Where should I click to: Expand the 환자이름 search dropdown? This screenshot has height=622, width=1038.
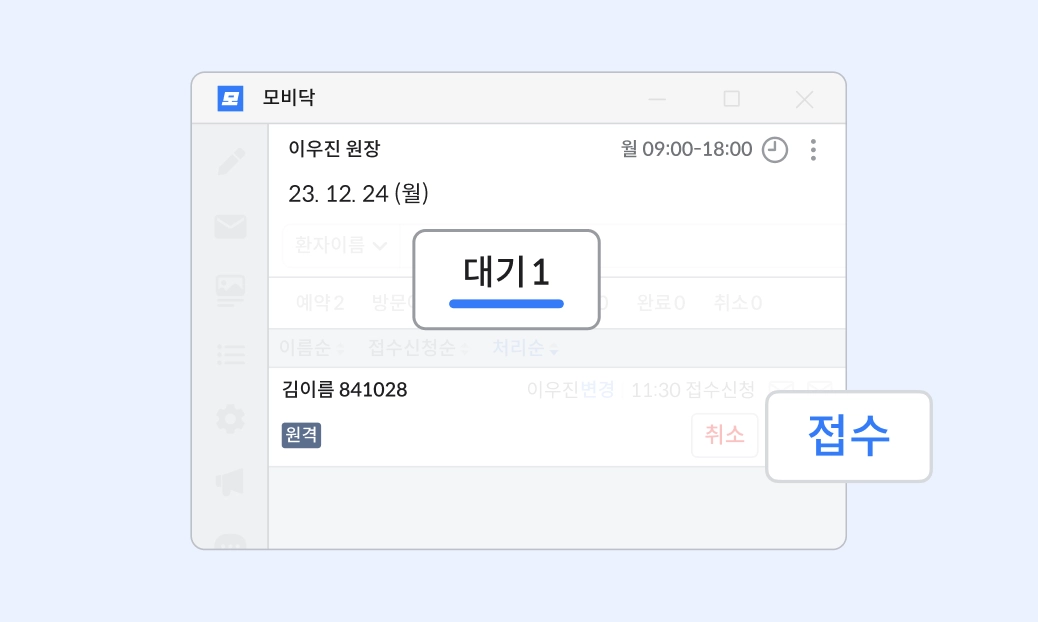340,245
